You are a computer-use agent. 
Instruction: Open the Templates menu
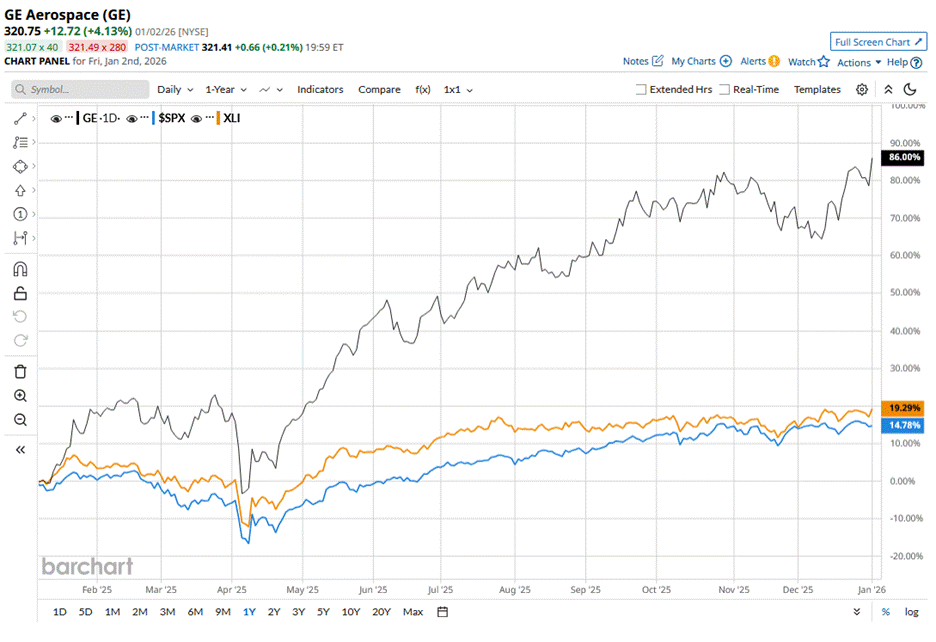[817, 90]
